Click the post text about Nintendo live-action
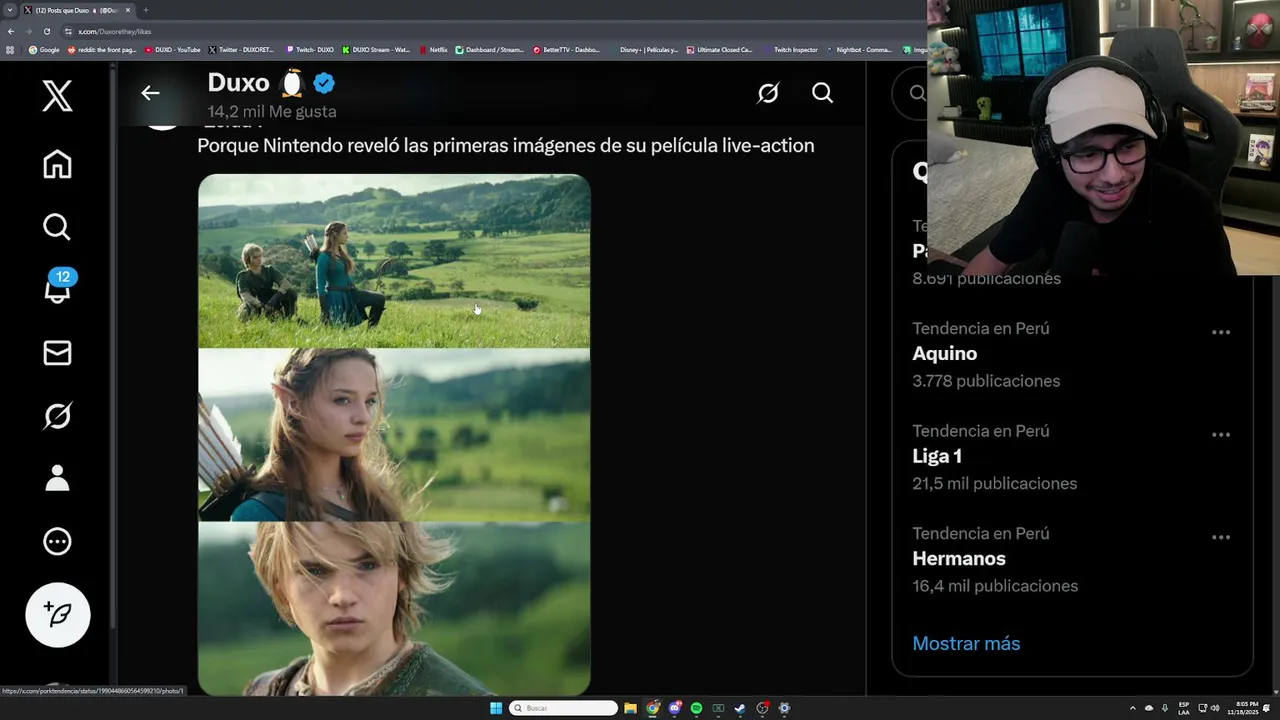Screen dimensions: 1280x720 coord(506,146)
